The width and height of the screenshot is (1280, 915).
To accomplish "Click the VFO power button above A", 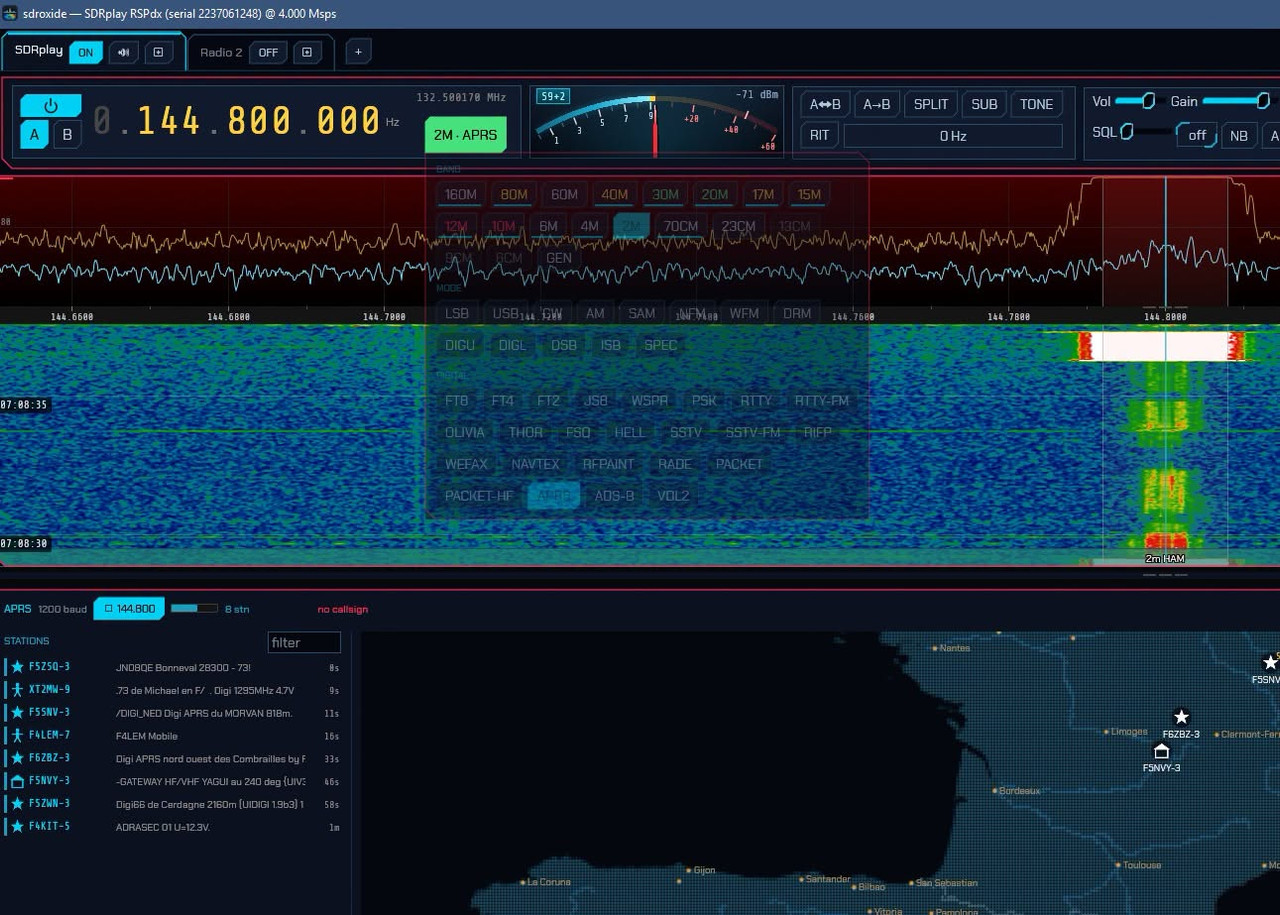I will 50,106.
